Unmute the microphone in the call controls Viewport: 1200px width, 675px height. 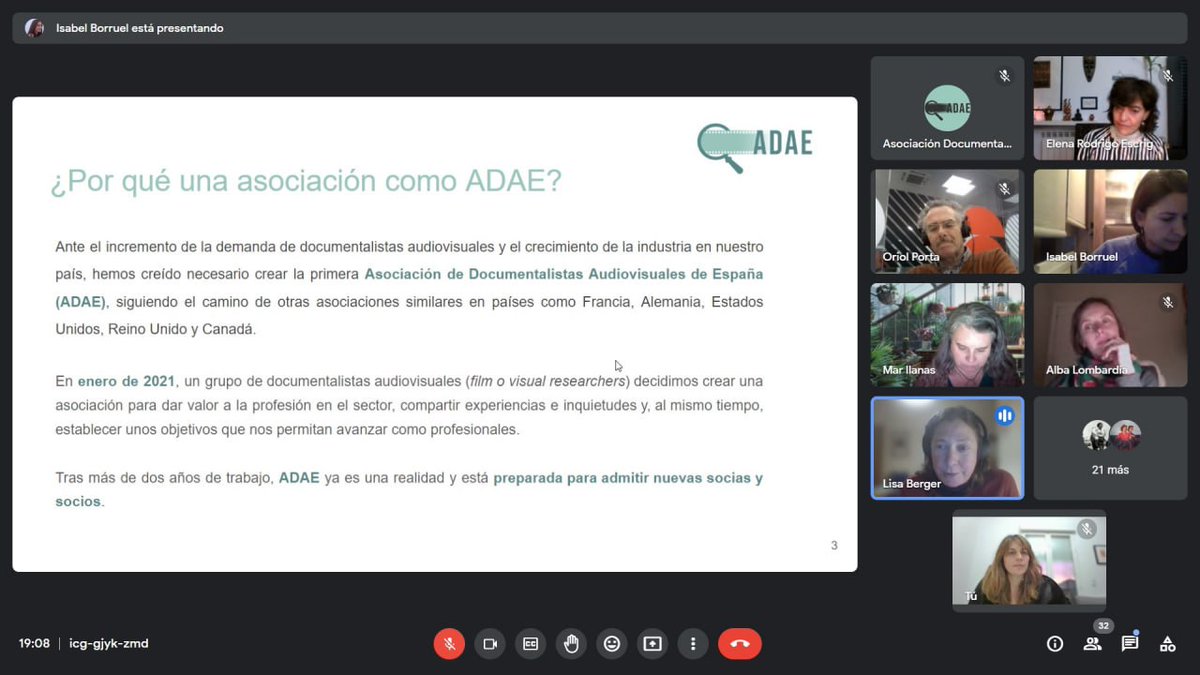tap(449, 644)
